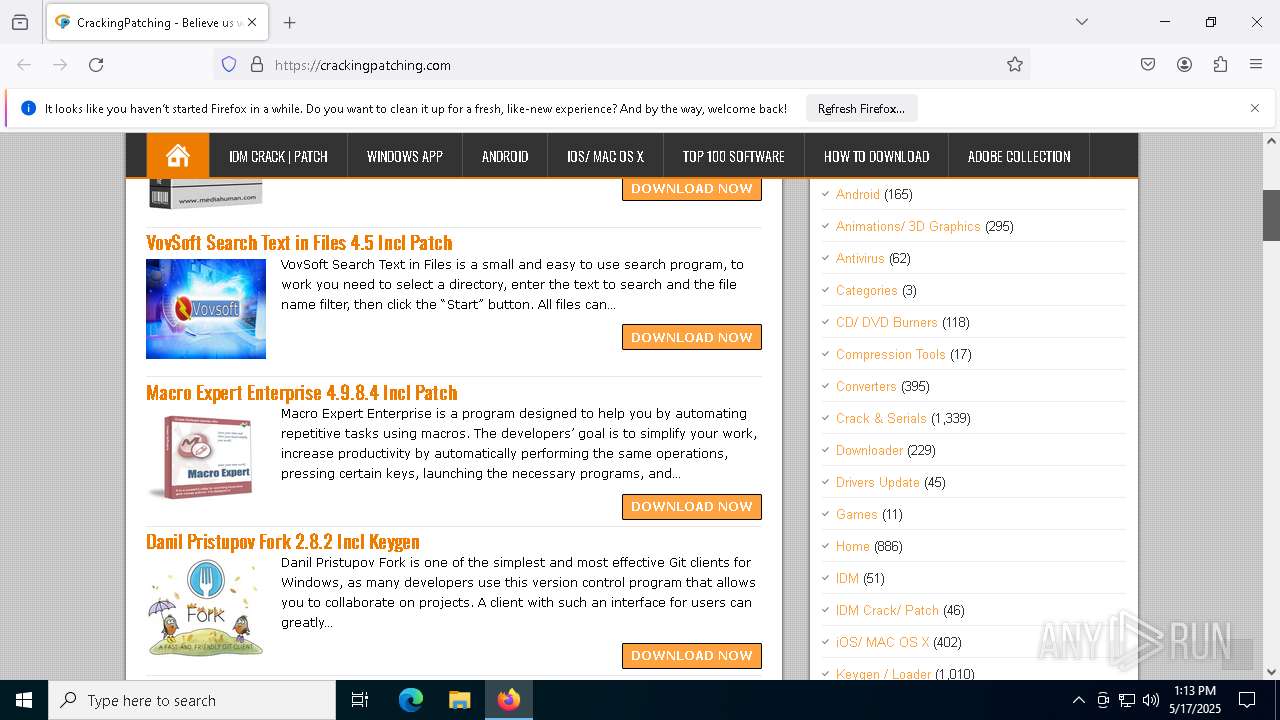Click DOWNLOAD NOW under Danil Pristupov Fork

tap(692, 655)
